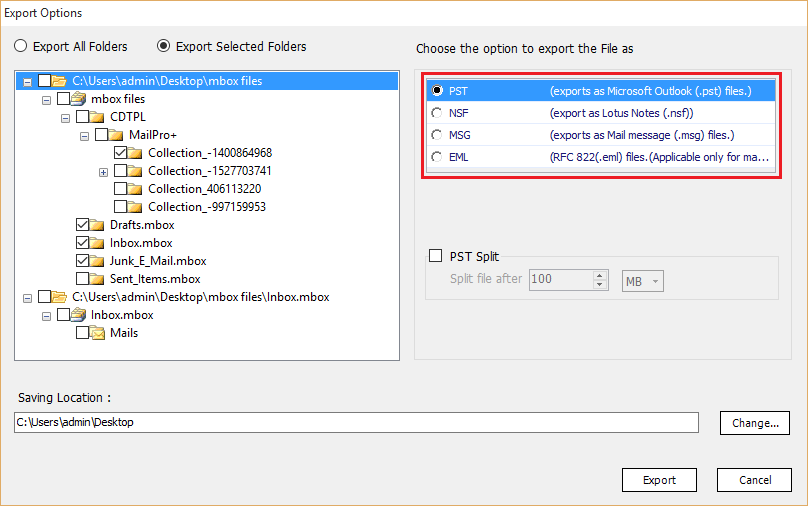Uncheck the Inbox.mbox checkbox under mbox files
Image resolution: width=808 pixels, height=506 pixels.
pyautogui.click(x=82, y=243)
